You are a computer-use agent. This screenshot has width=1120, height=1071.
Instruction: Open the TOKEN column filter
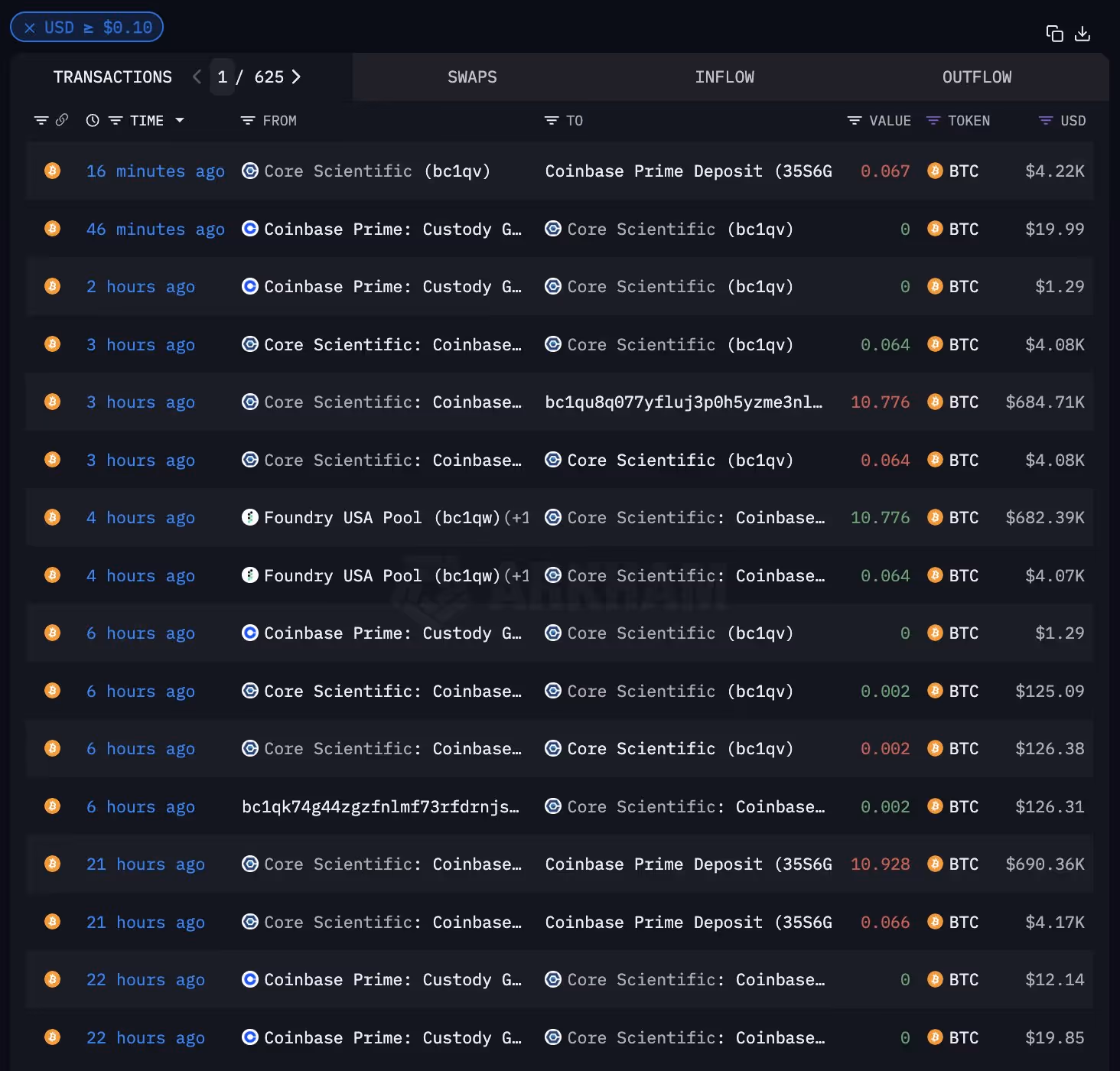(x=933, y=121)
